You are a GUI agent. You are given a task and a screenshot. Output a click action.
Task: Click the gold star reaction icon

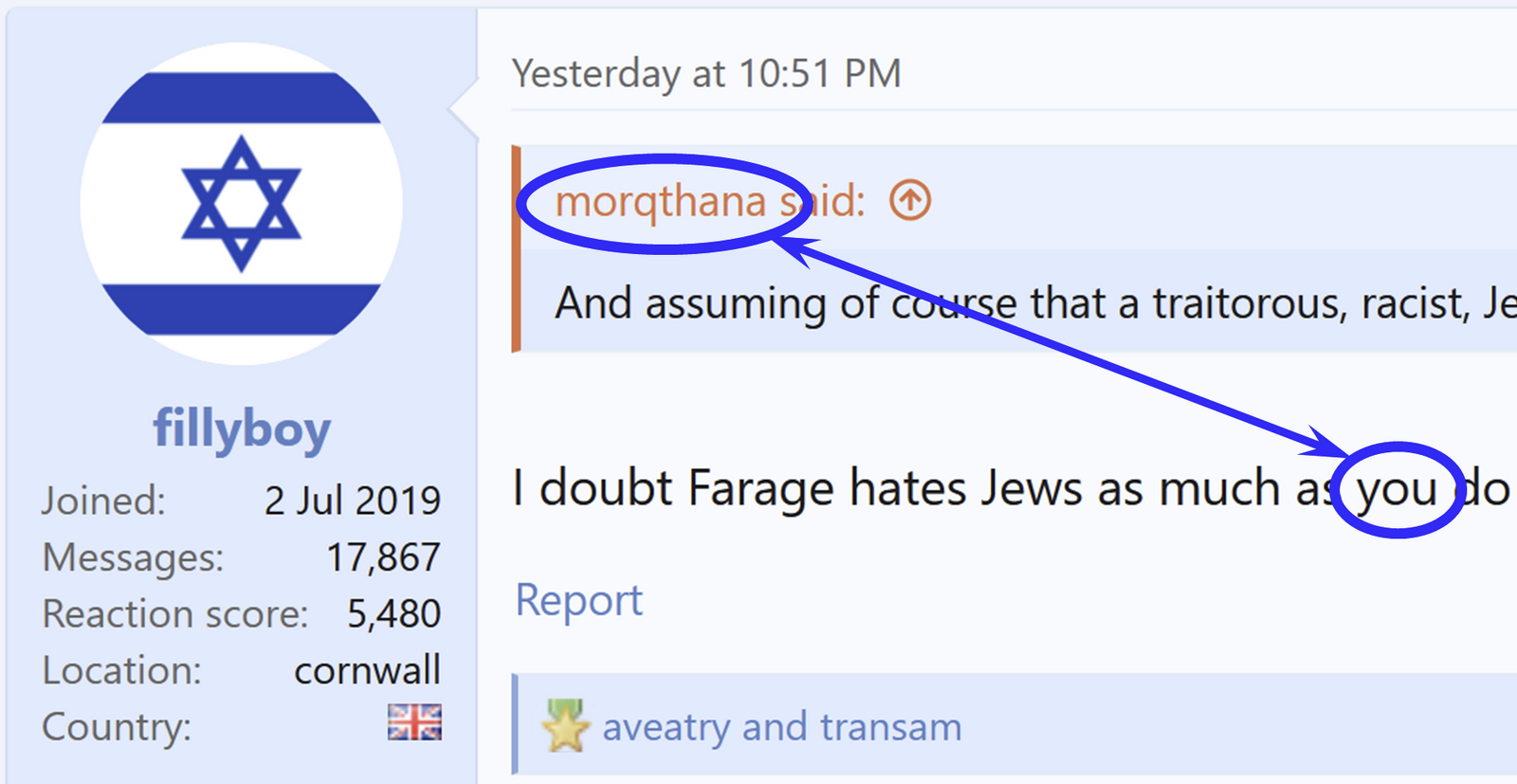tap(566, 726)
